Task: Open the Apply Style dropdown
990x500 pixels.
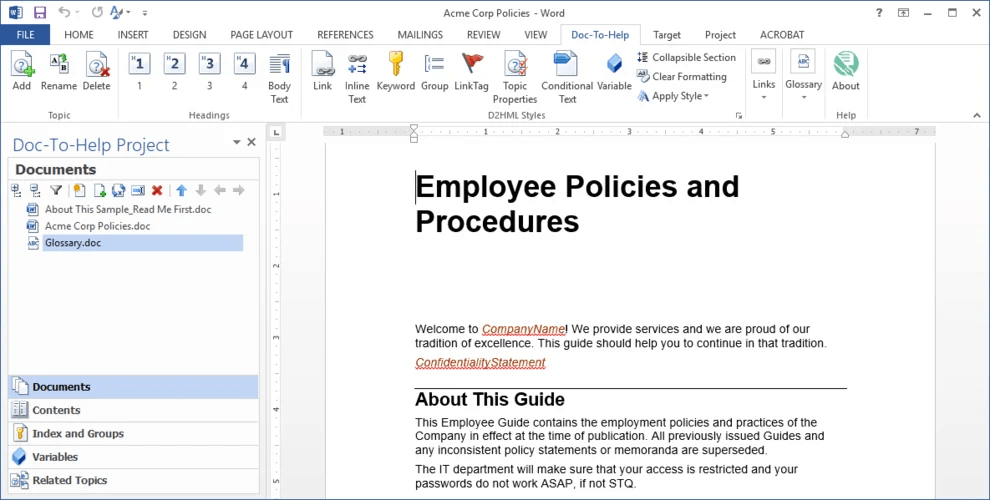Action: pyautogui.click(x=673, y=96)
